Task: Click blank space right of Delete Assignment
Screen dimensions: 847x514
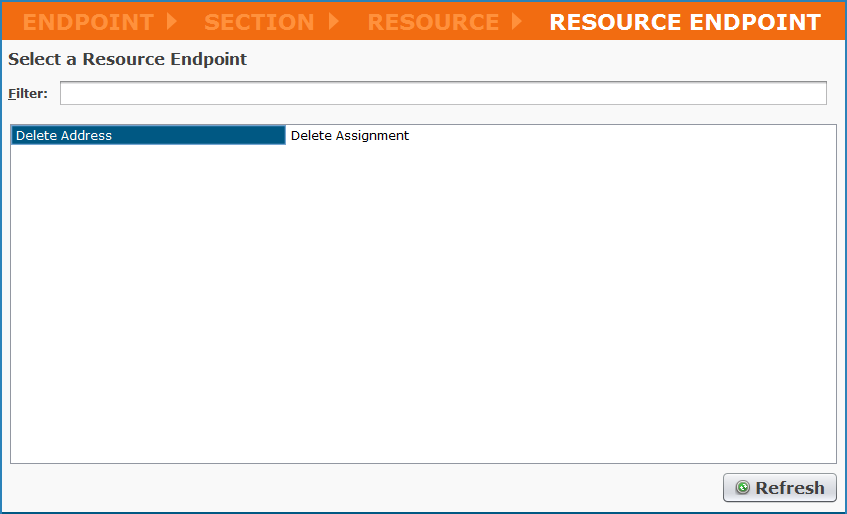Action: tap(620, 135)
